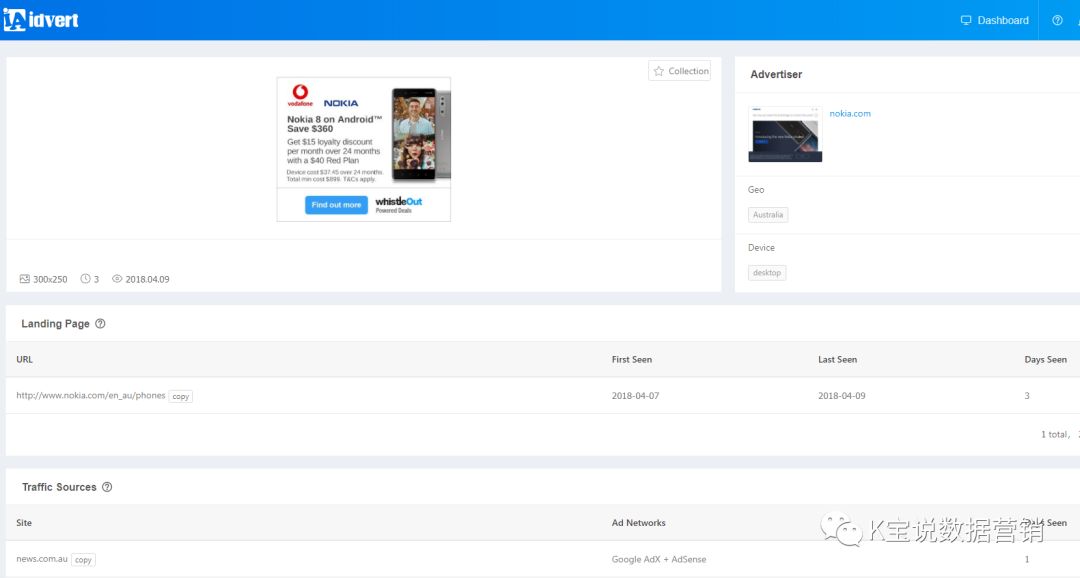Add ad to Collection
Screen dimensions: 1080x578
tap(680, 71)
